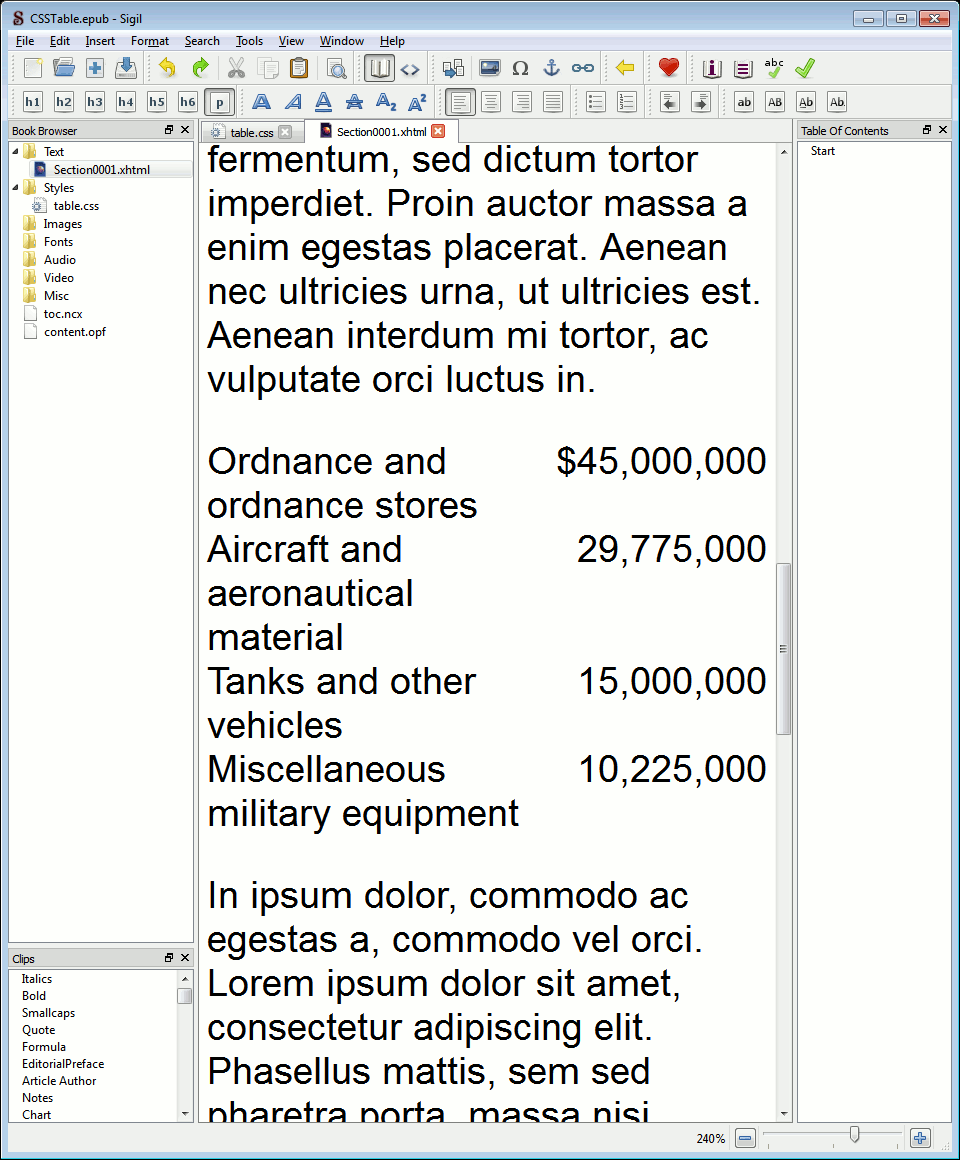This screenshot has width=960, height=1160.
Task: Apply Heading 2 style
Action: pos(64,102)
